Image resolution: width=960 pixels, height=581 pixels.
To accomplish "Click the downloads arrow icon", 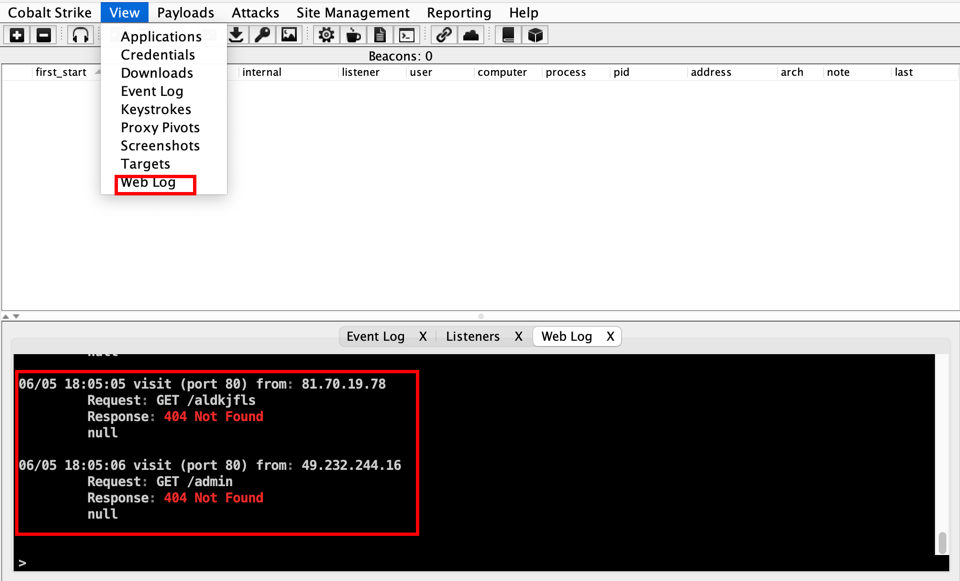I will tap(236, 35).
